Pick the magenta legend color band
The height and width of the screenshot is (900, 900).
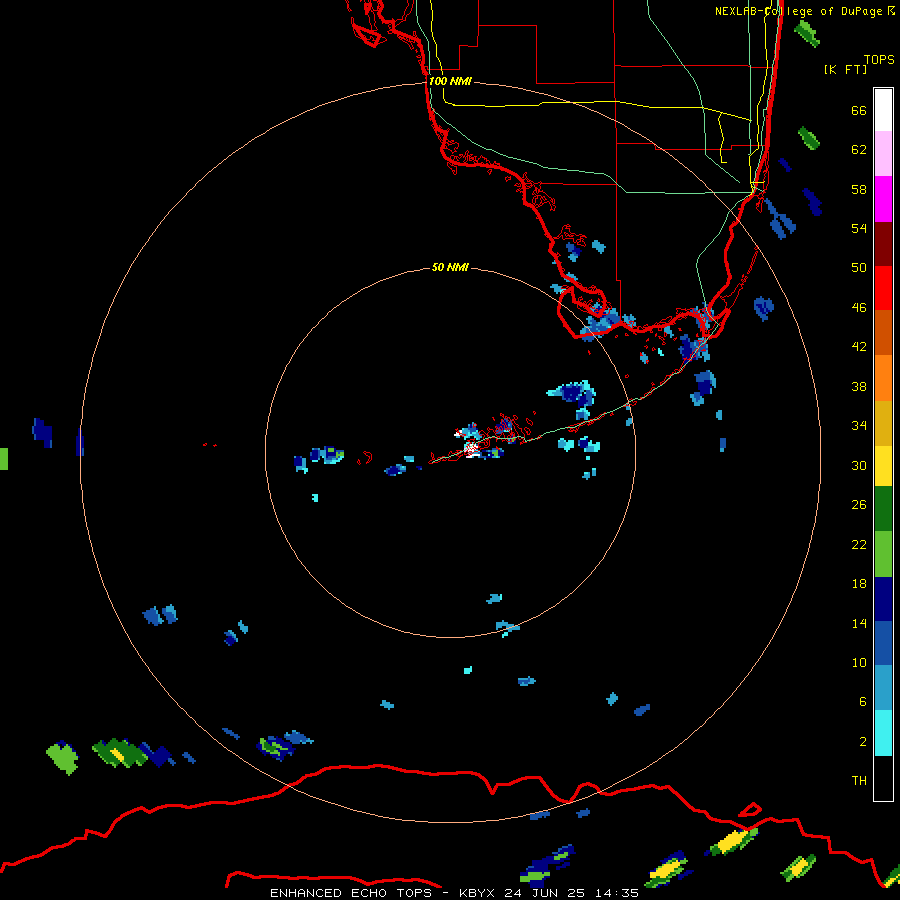(x=883, y=199)
